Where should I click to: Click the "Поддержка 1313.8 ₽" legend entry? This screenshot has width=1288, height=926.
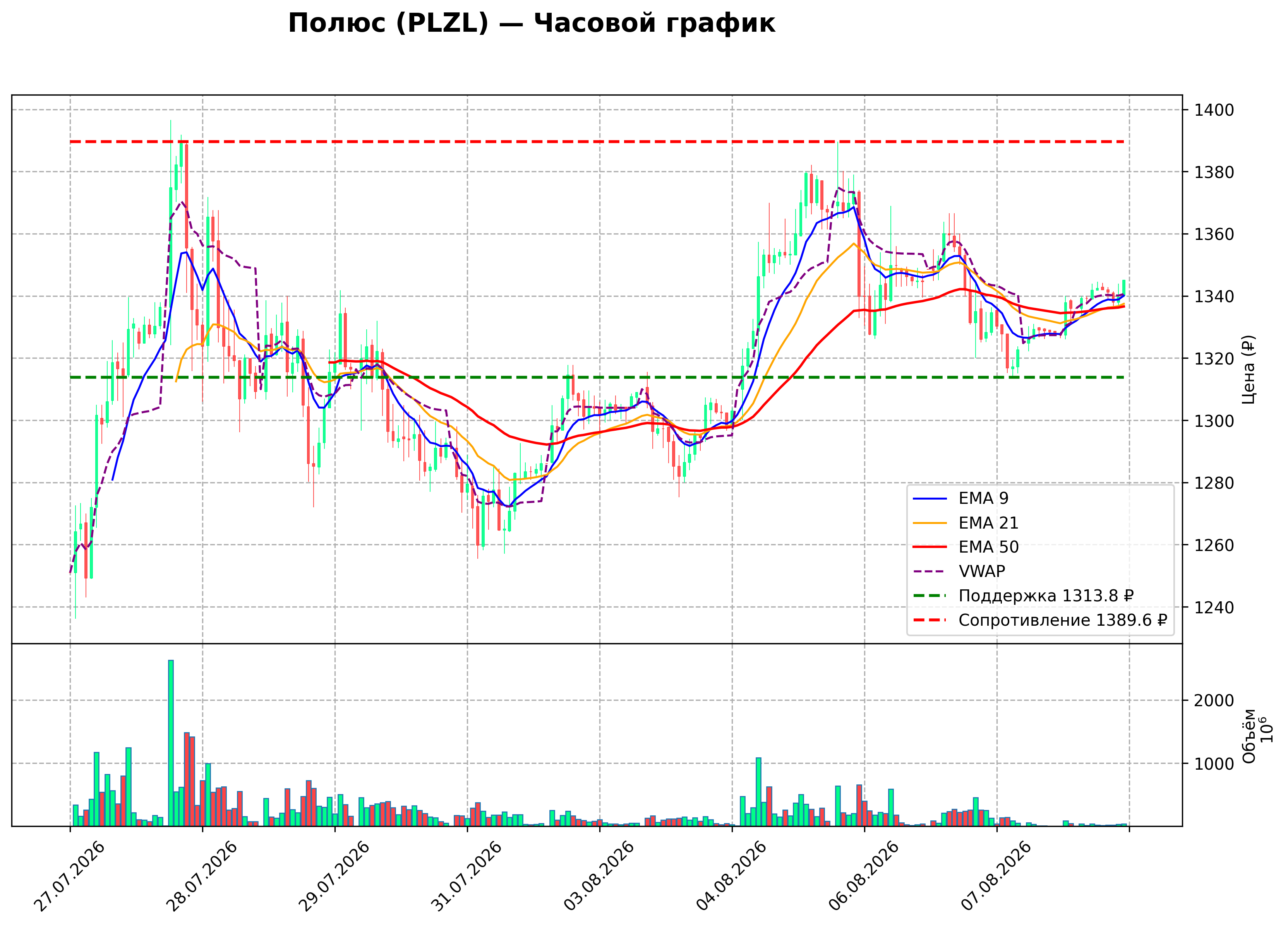[1046, 596]
